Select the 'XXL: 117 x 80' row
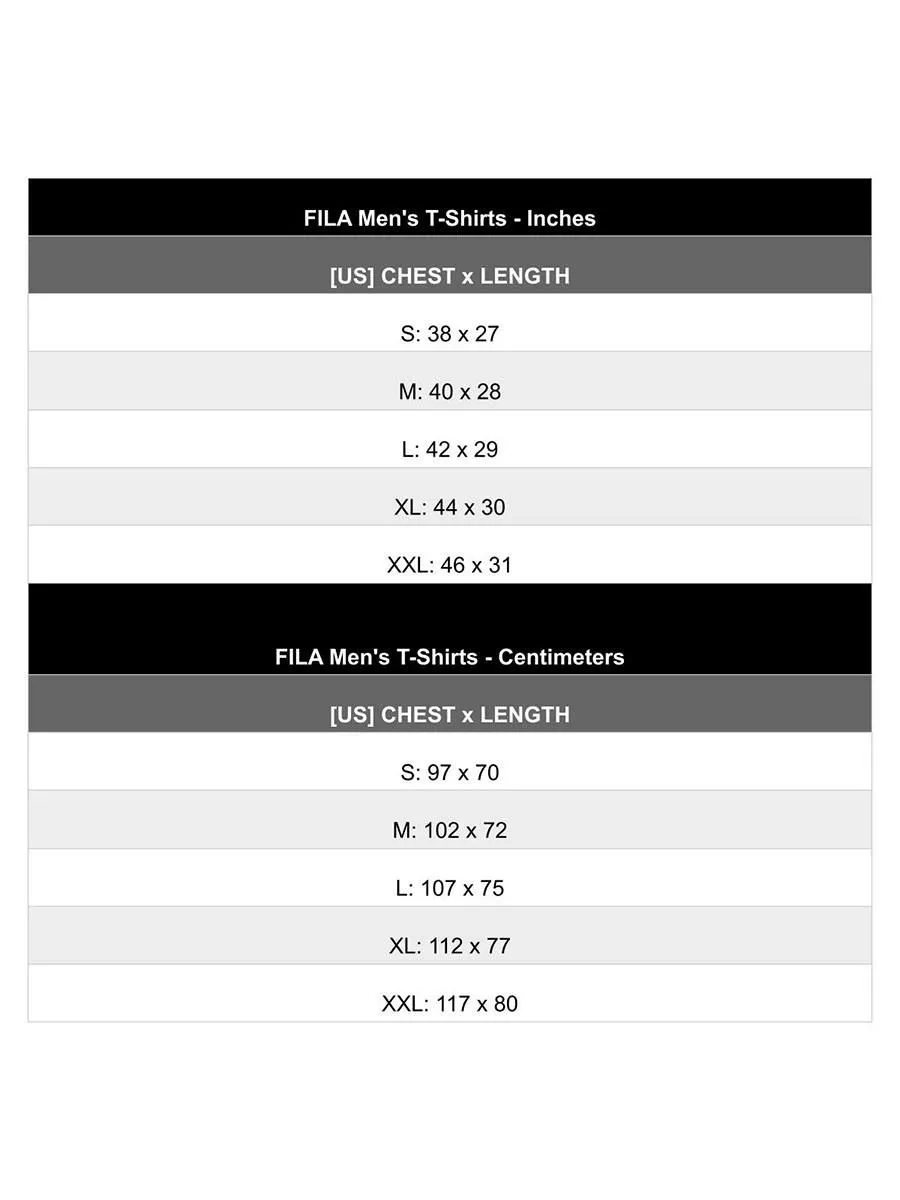The height and width of the screenshot is (1200, 900). coord(449,1004)
